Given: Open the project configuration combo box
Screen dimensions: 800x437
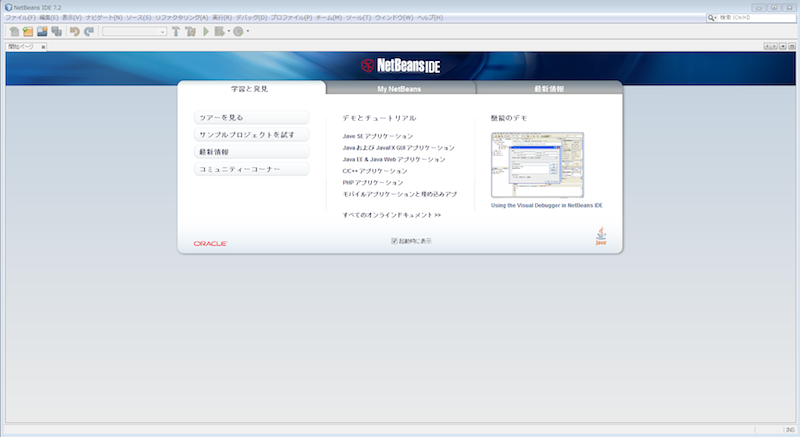Looking at the screenshot, I should pyautogui.click(x=134, y=32).
